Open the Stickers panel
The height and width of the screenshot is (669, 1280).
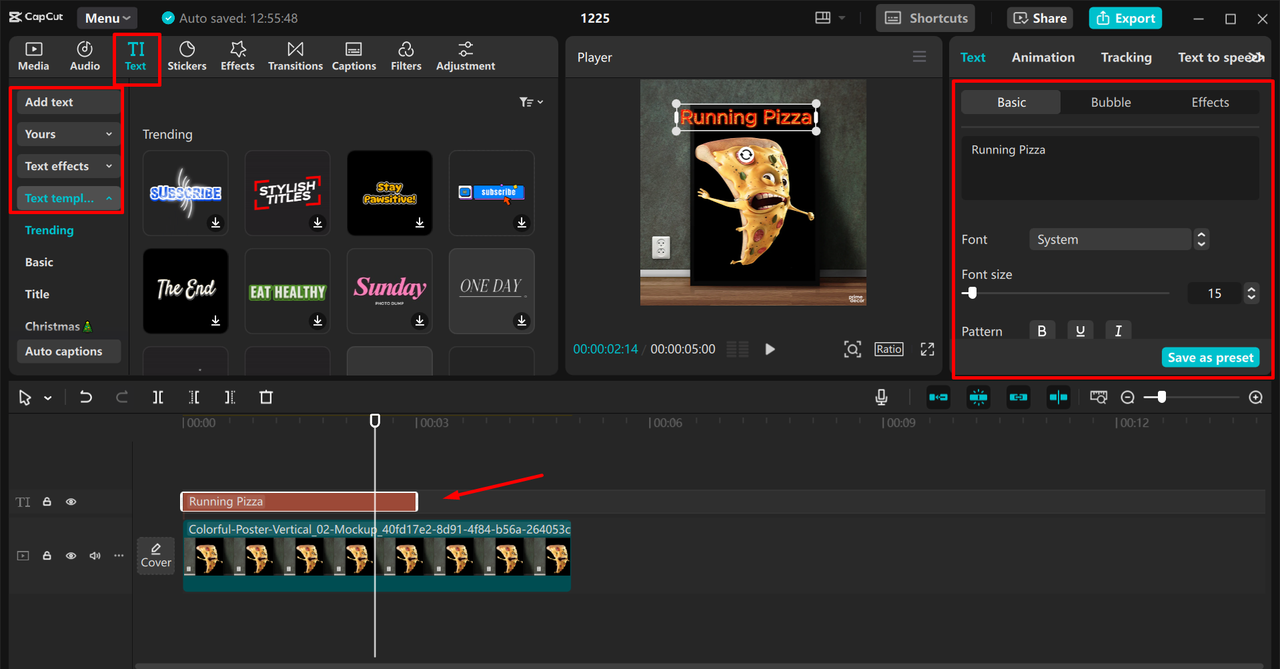coord(187,56)
